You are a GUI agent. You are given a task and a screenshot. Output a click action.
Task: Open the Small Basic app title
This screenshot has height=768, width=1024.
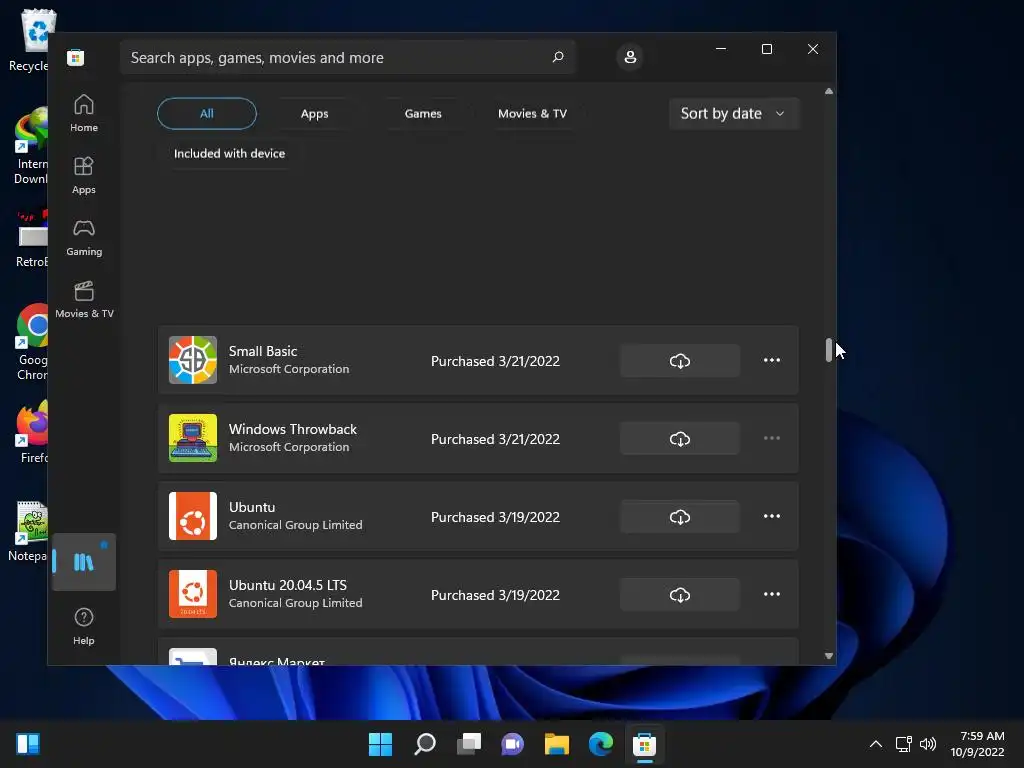pyautogui.click(x=263, y=351)
